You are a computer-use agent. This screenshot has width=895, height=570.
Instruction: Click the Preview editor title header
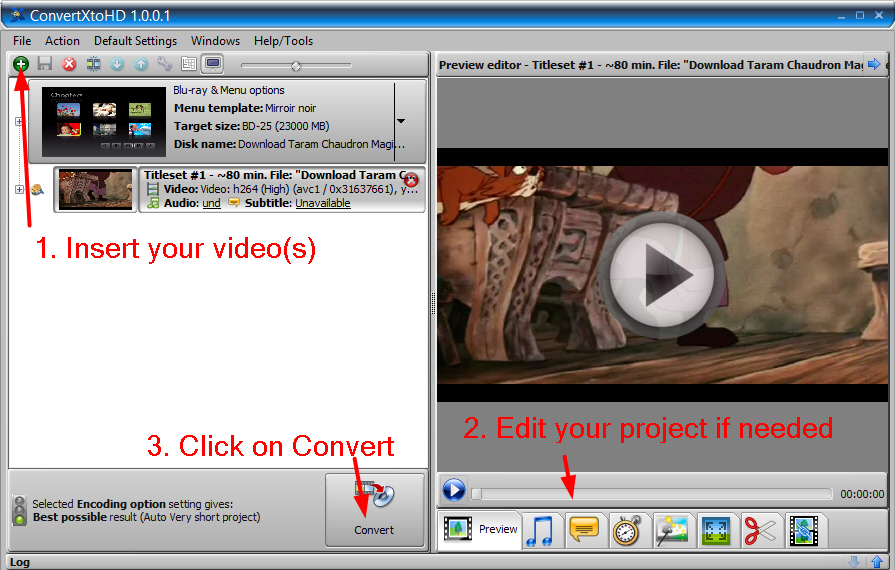point(651,65)
